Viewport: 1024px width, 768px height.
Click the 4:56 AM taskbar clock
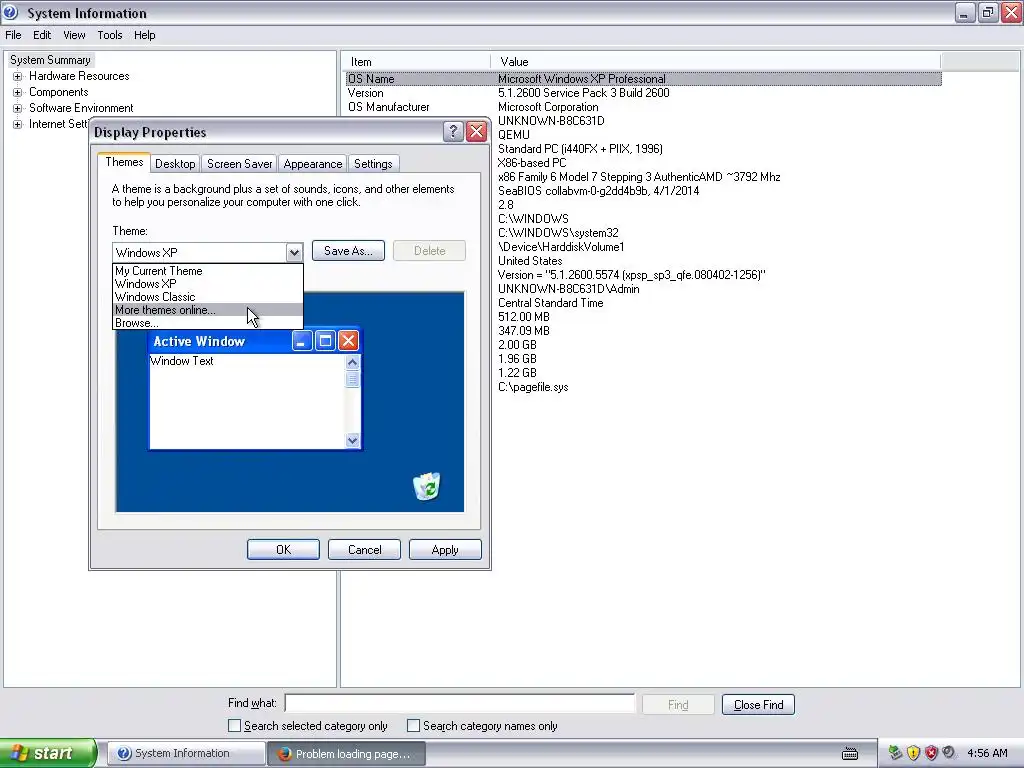click(987, 753)
